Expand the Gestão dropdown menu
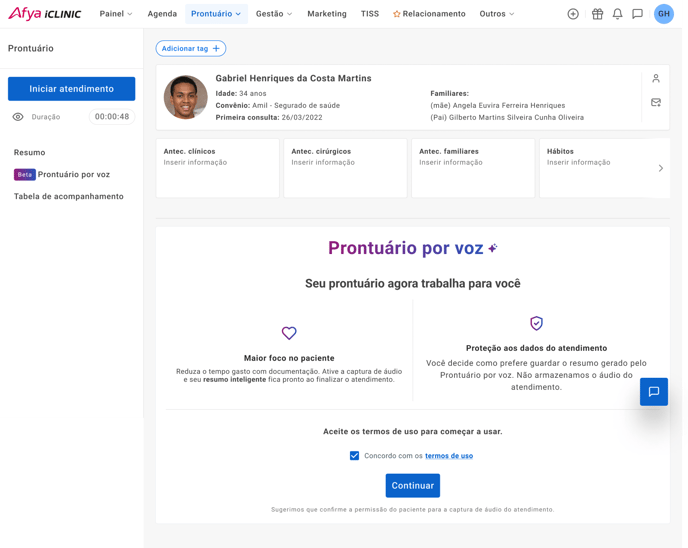Image resolution: width=688 pixels, height=548 pixels. [274, 14]
